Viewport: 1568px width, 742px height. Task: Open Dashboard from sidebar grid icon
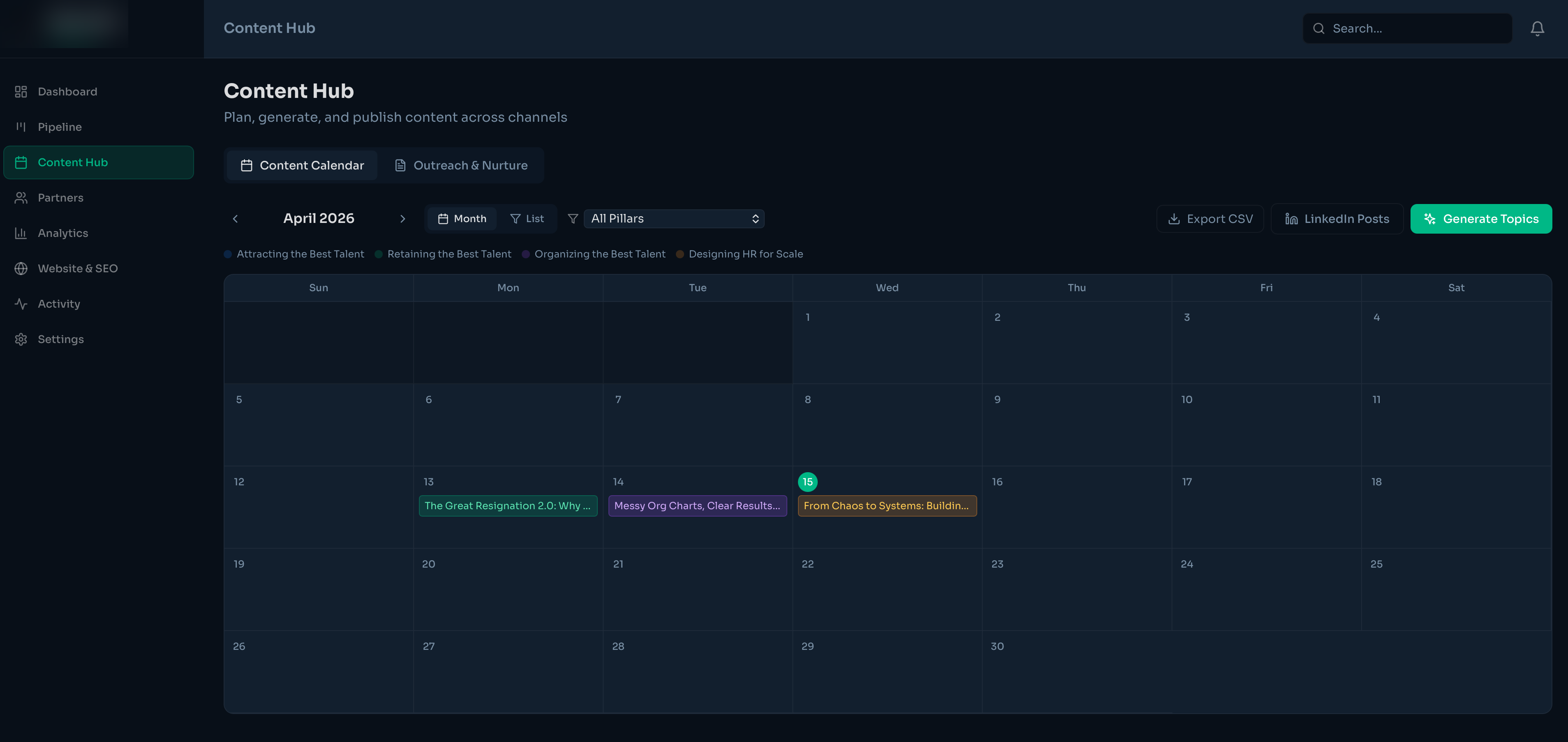(x=21, y=92)
